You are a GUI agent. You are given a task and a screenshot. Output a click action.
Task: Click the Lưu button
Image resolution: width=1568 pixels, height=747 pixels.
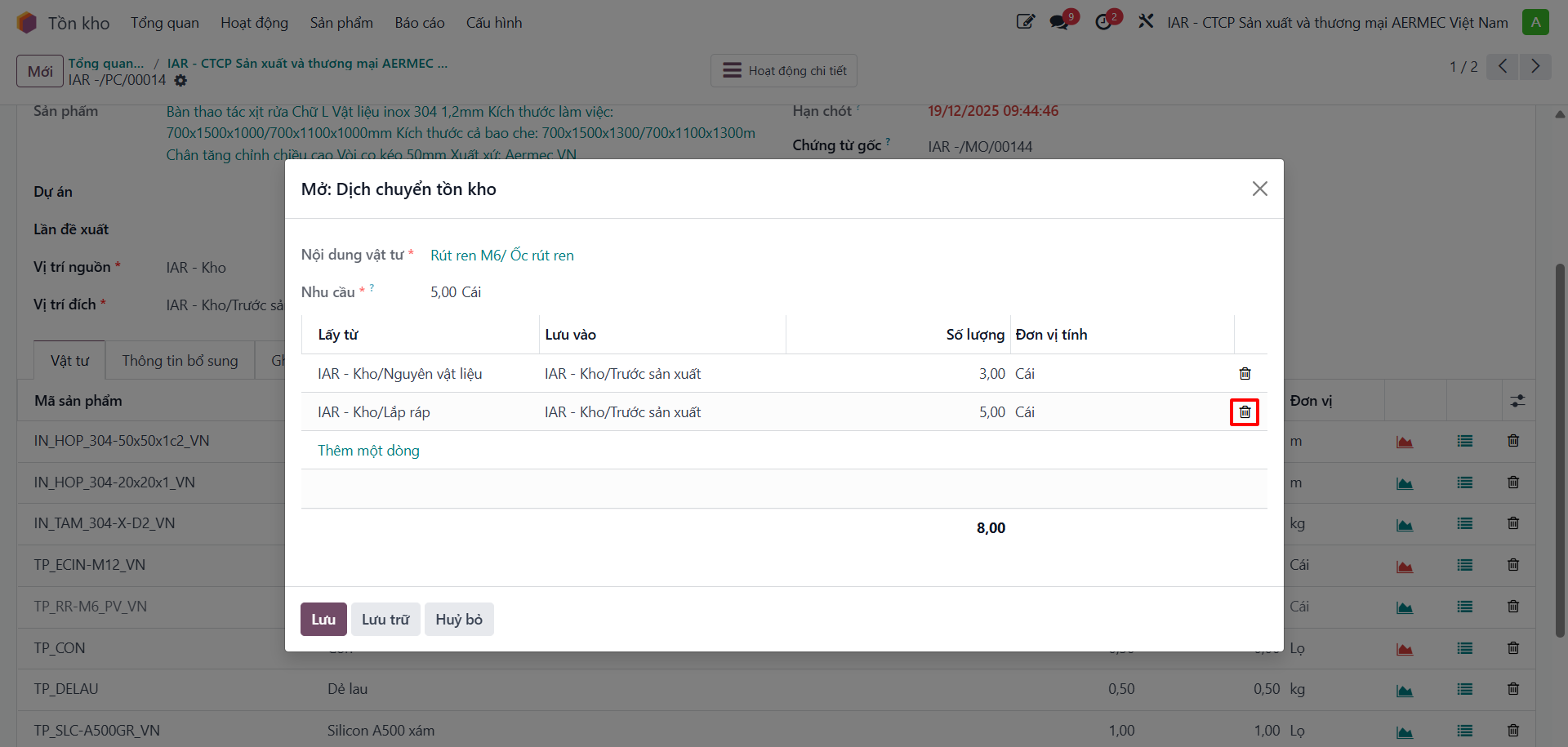pos(323,620)
